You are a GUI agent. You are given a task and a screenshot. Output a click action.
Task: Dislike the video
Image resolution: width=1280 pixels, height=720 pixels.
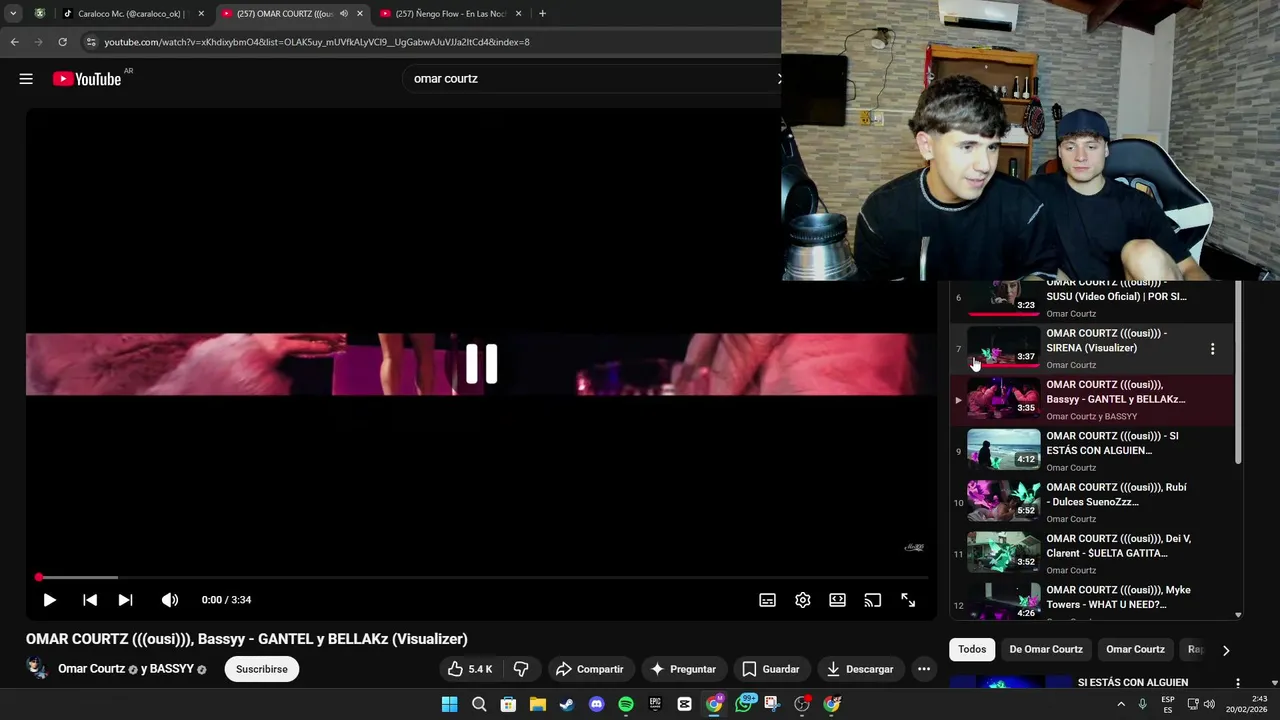tap(521, 669)
